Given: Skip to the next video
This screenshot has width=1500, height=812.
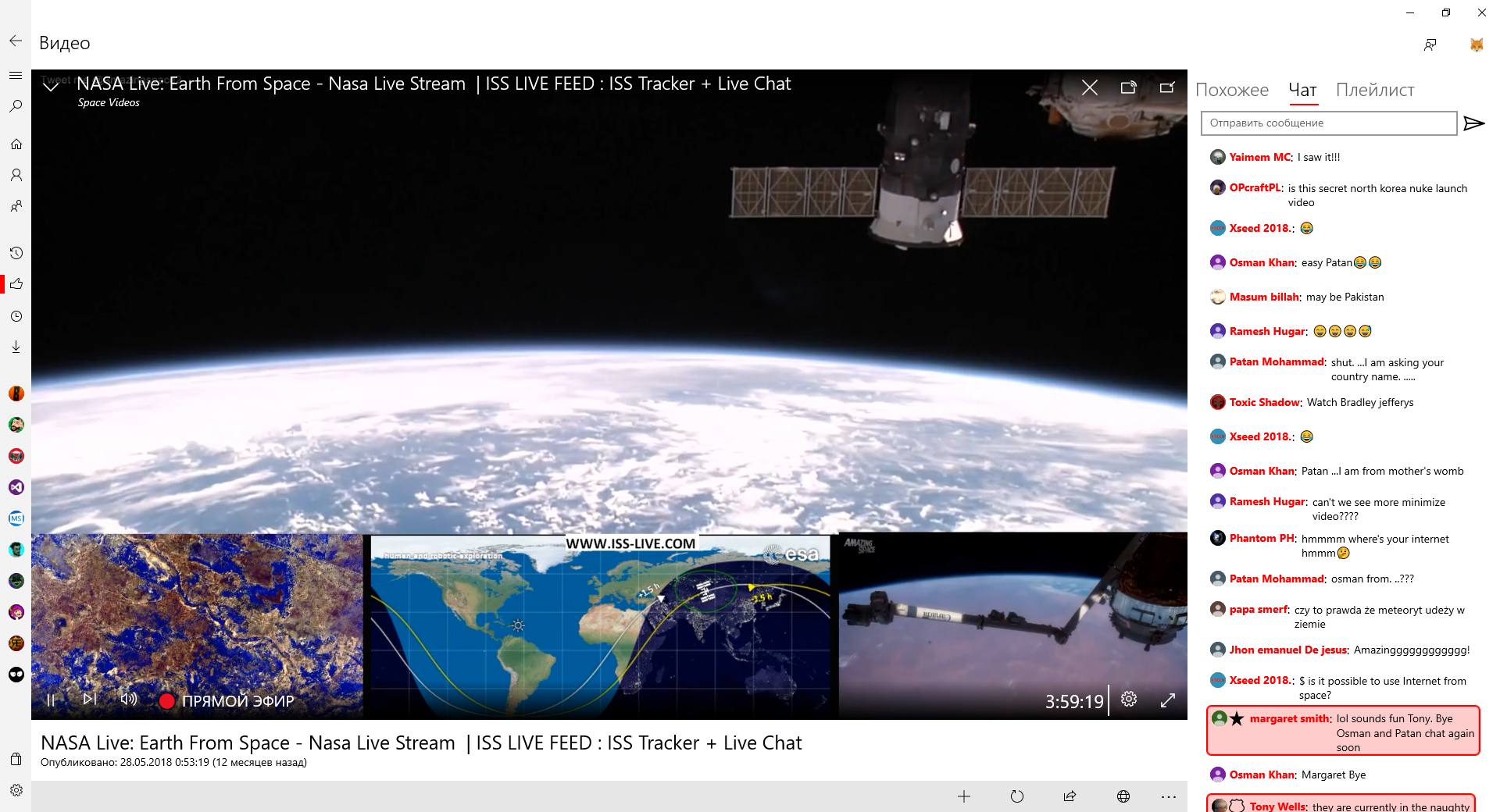Looking at the screenshot, I should pos(90,700).
